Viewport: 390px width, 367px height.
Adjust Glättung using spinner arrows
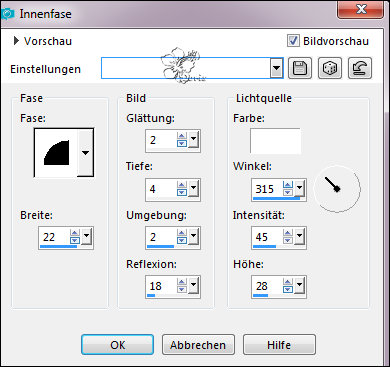click(182, 140)
